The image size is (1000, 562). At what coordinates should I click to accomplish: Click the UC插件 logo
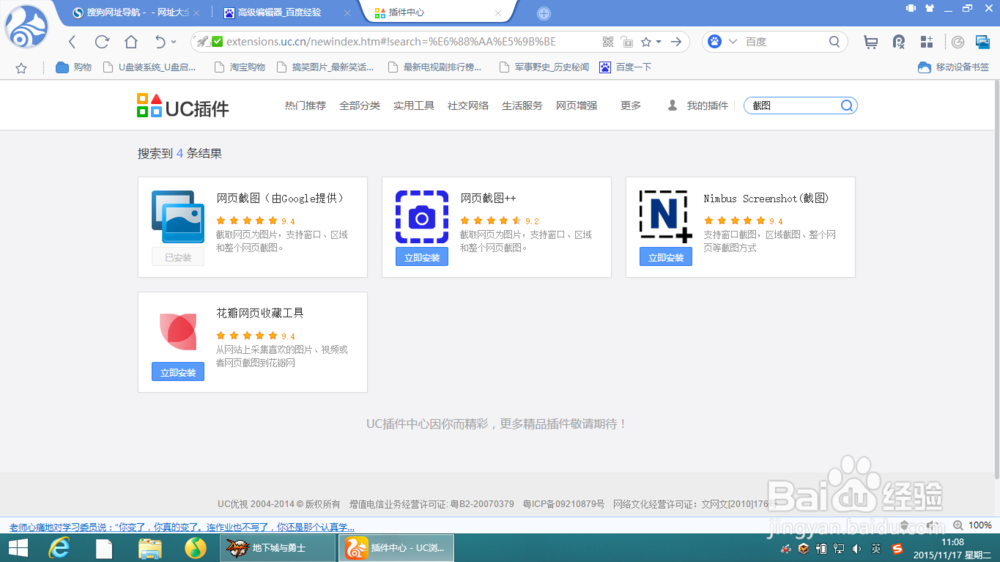[182, 106]
